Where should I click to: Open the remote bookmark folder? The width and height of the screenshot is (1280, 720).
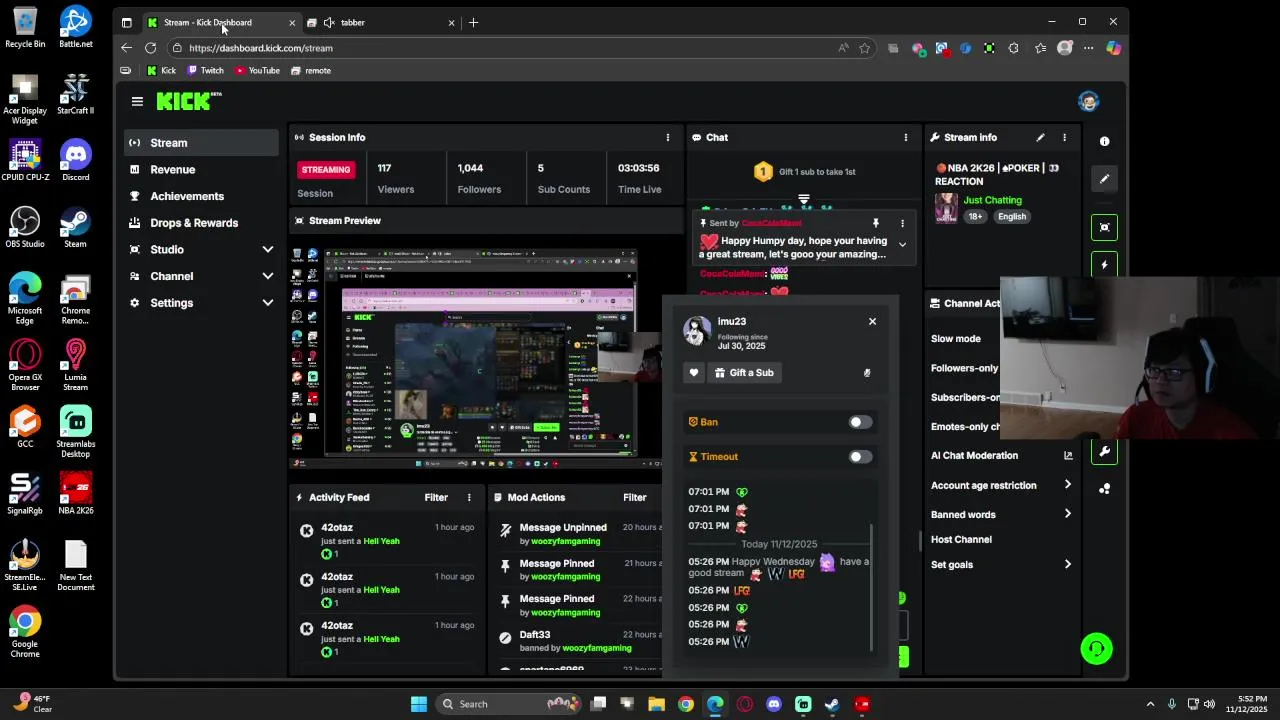[x=311, y=71]
